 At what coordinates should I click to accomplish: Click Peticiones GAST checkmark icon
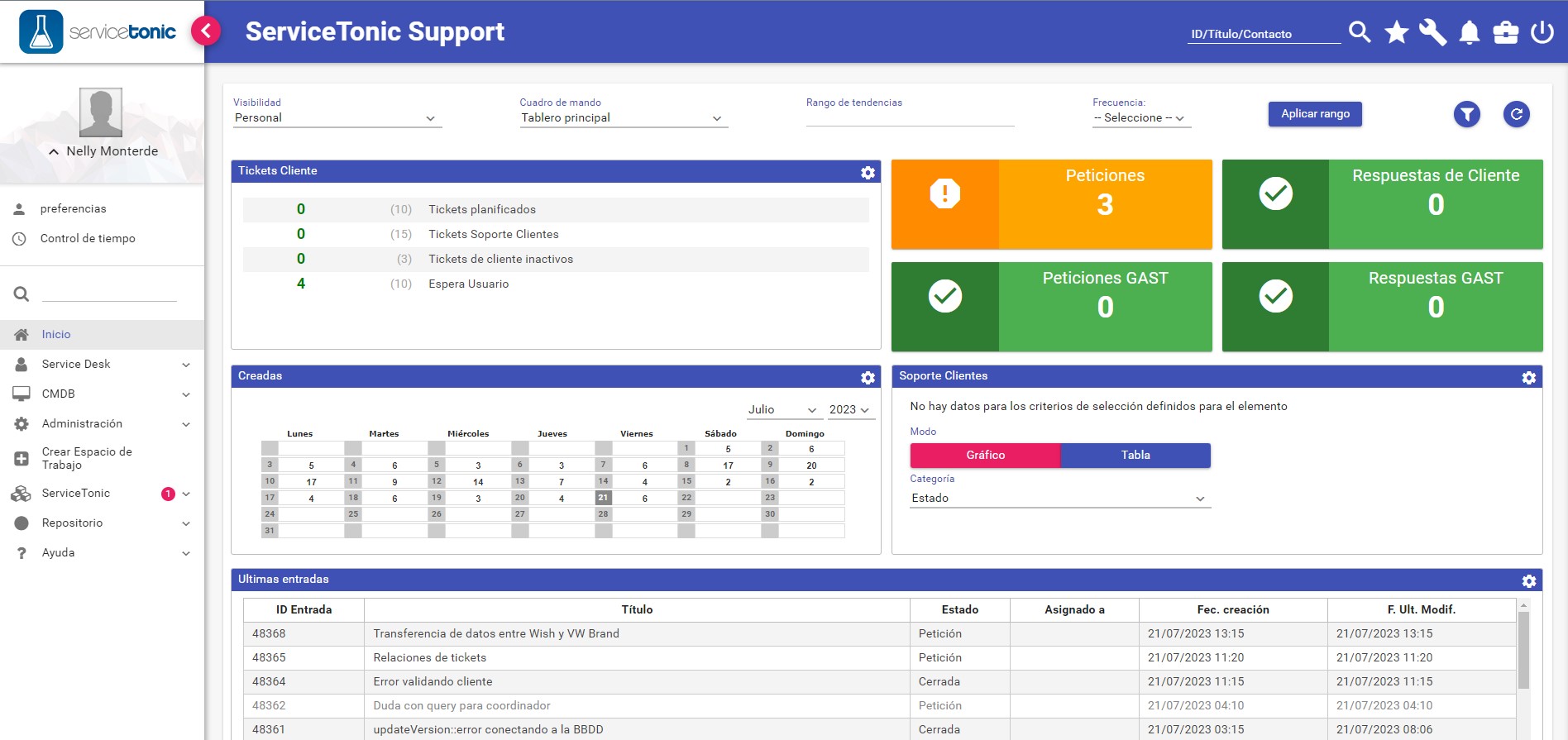pos(945,296)
